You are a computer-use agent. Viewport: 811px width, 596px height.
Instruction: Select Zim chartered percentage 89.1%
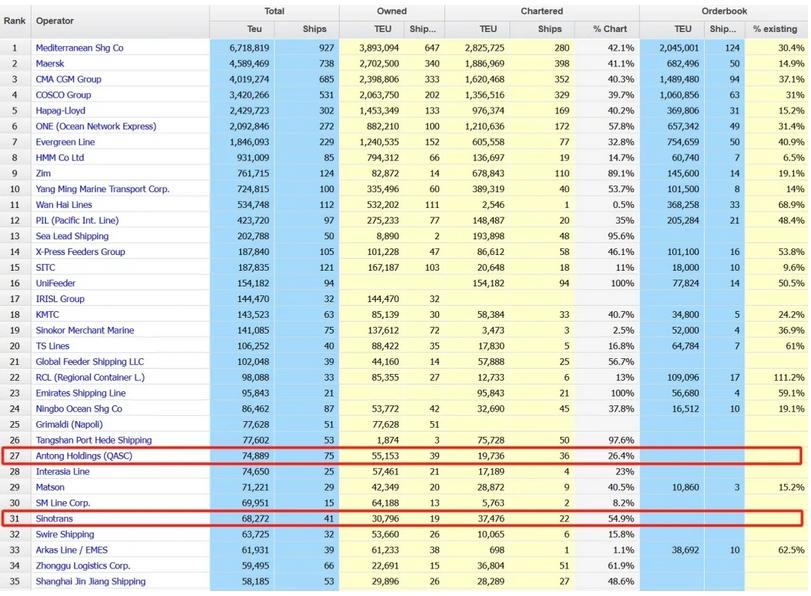point(621,173)
